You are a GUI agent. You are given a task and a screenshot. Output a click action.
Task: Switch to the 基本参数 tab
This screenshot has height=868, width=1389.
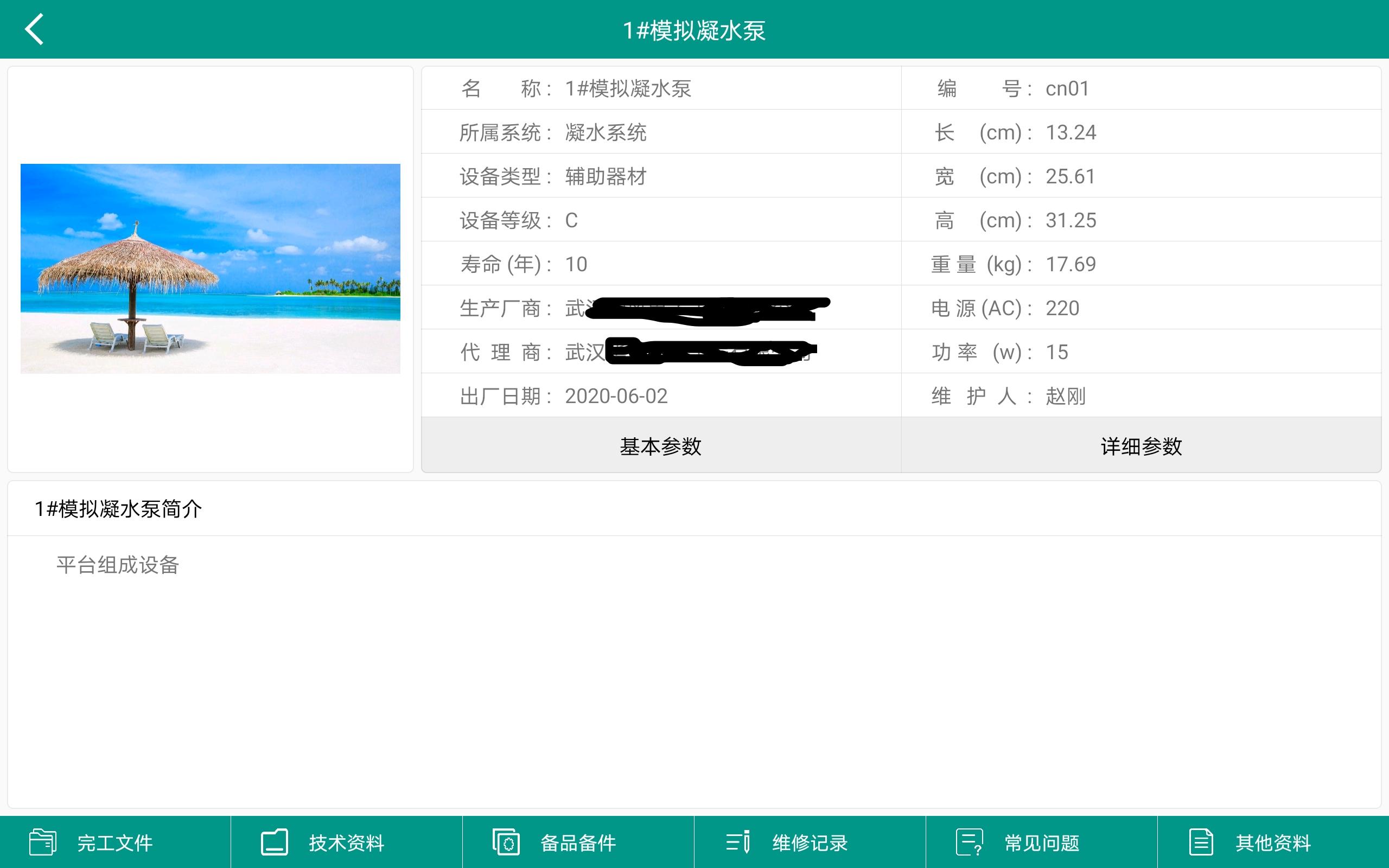point(661,445)
